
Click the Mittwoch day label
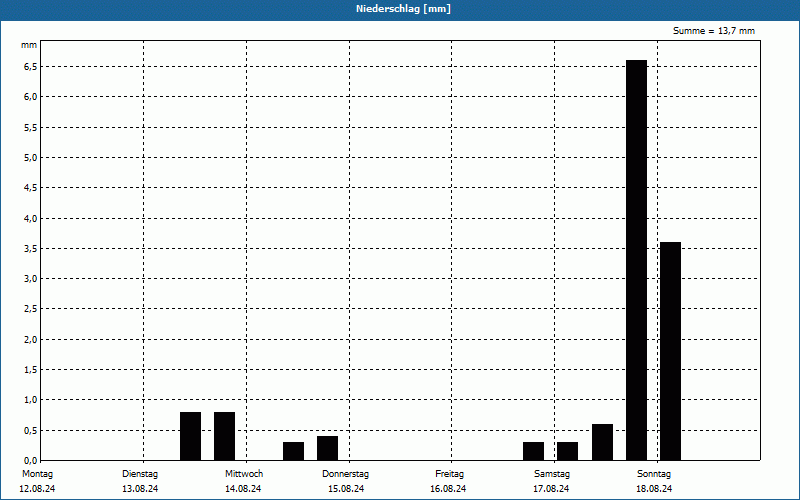[244, 474]
